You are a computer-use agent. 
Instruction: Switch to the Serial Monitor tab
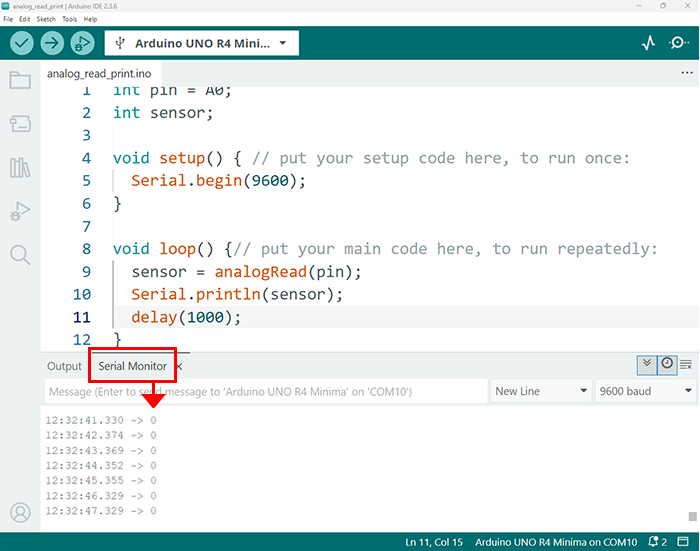click(132, 366)
